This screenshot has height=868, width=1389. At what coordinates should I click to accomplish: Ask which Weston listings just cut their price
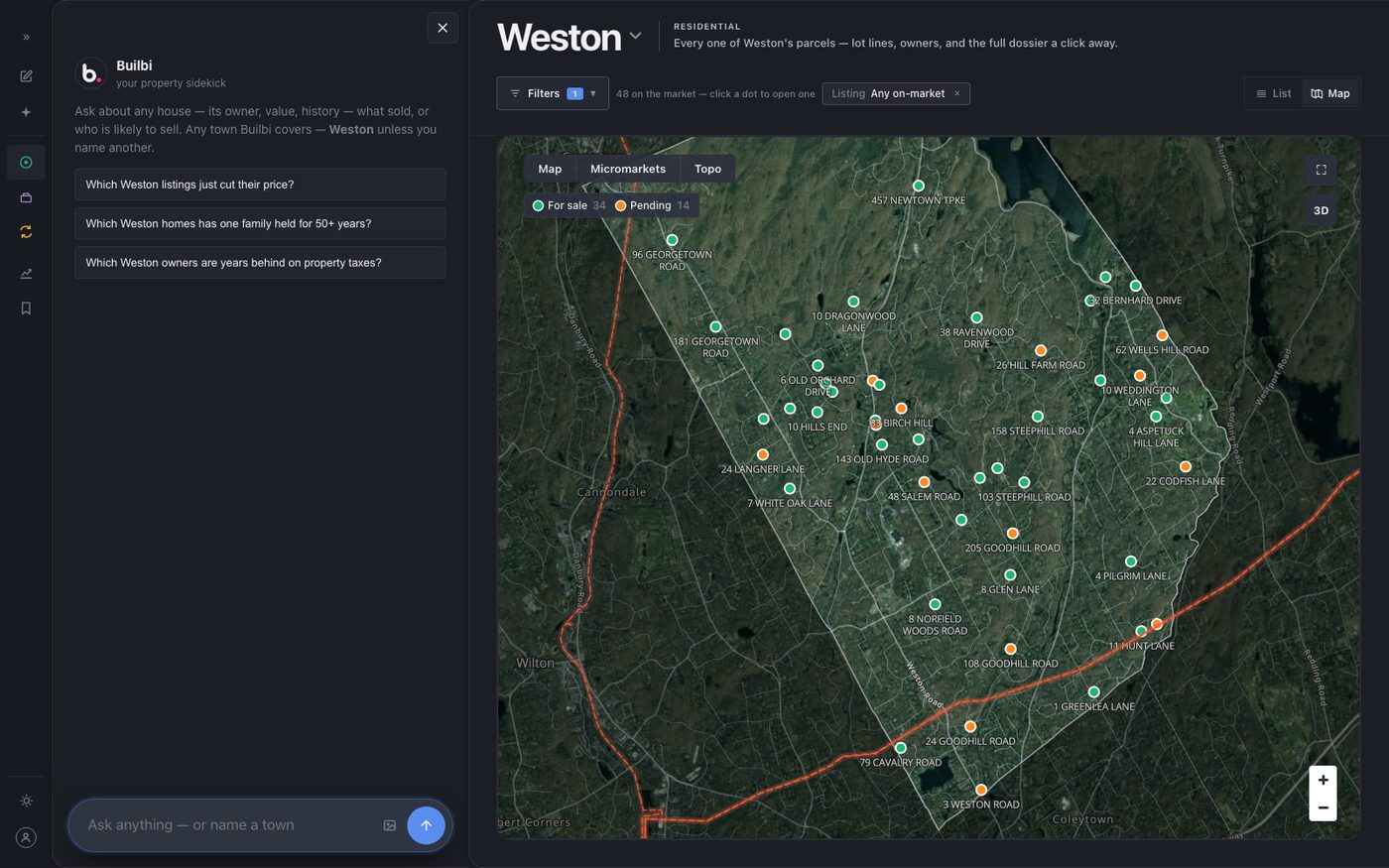[x=260, y=185]
